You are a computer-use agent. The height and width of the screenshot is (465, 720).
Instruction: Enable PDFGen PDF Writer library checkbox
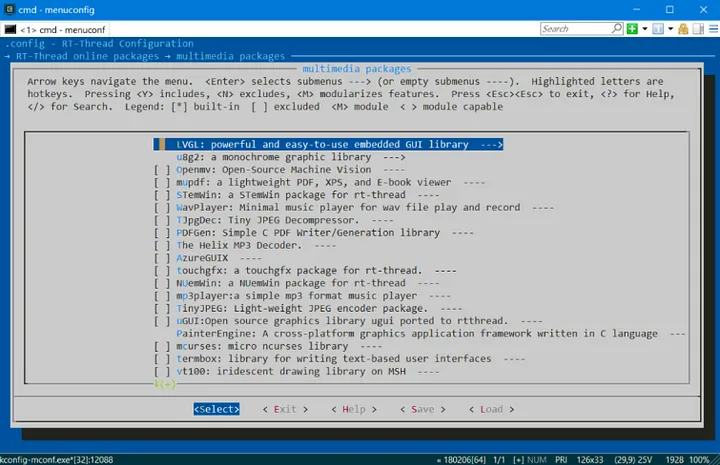pos(162,233)
